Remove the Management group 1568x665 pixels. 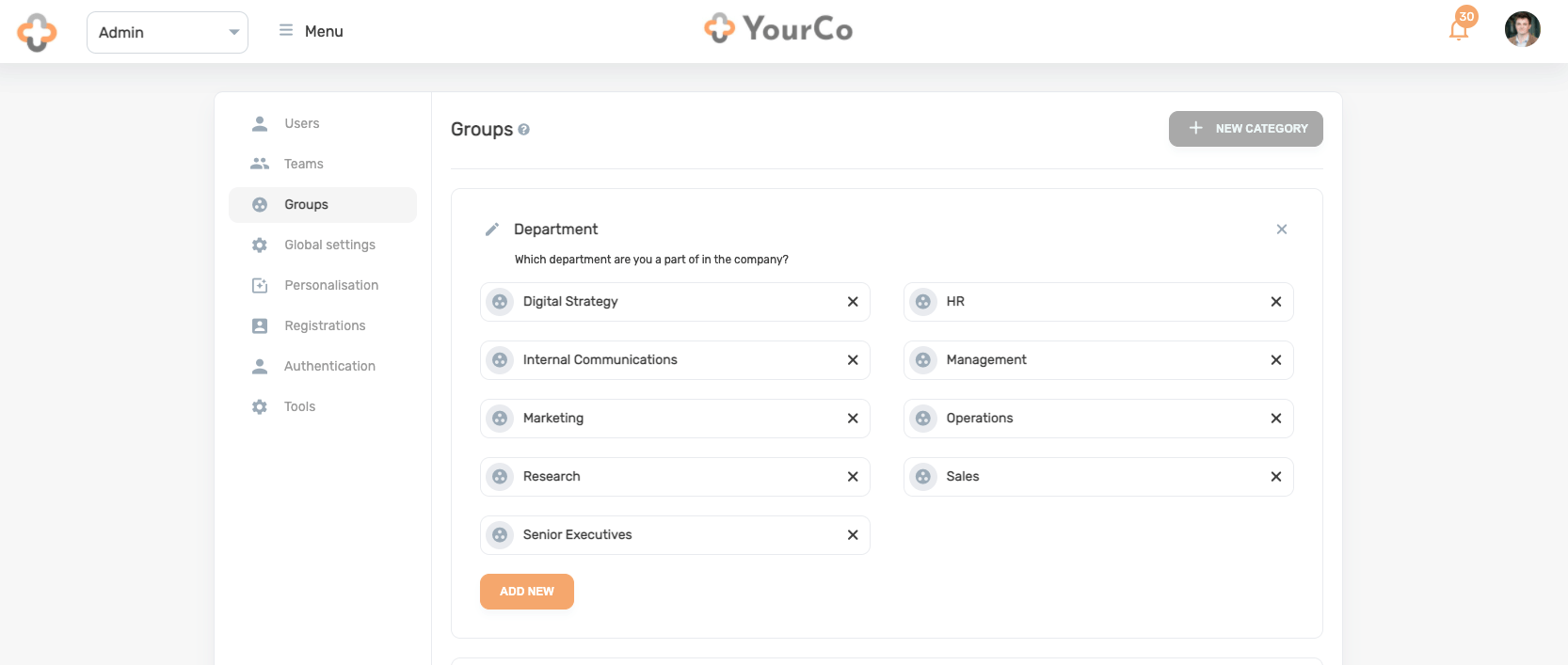[x=1276, y=360]
